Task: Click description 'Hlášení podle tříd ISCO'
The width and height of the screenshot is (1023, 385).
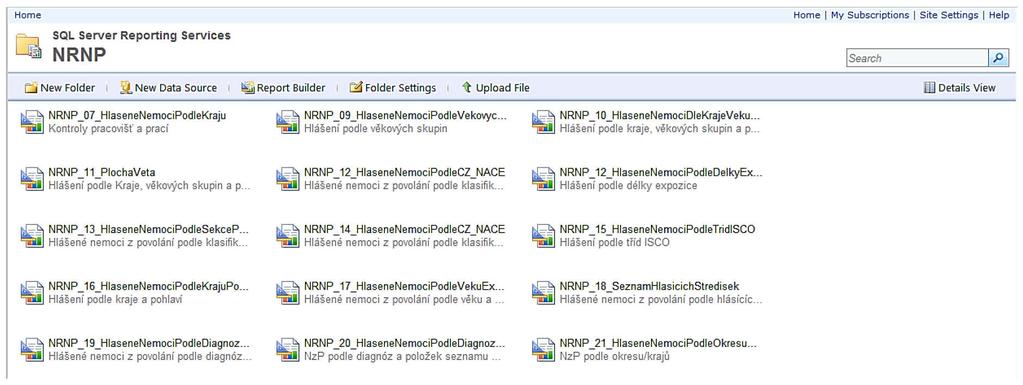Action: tap(615, 243)
